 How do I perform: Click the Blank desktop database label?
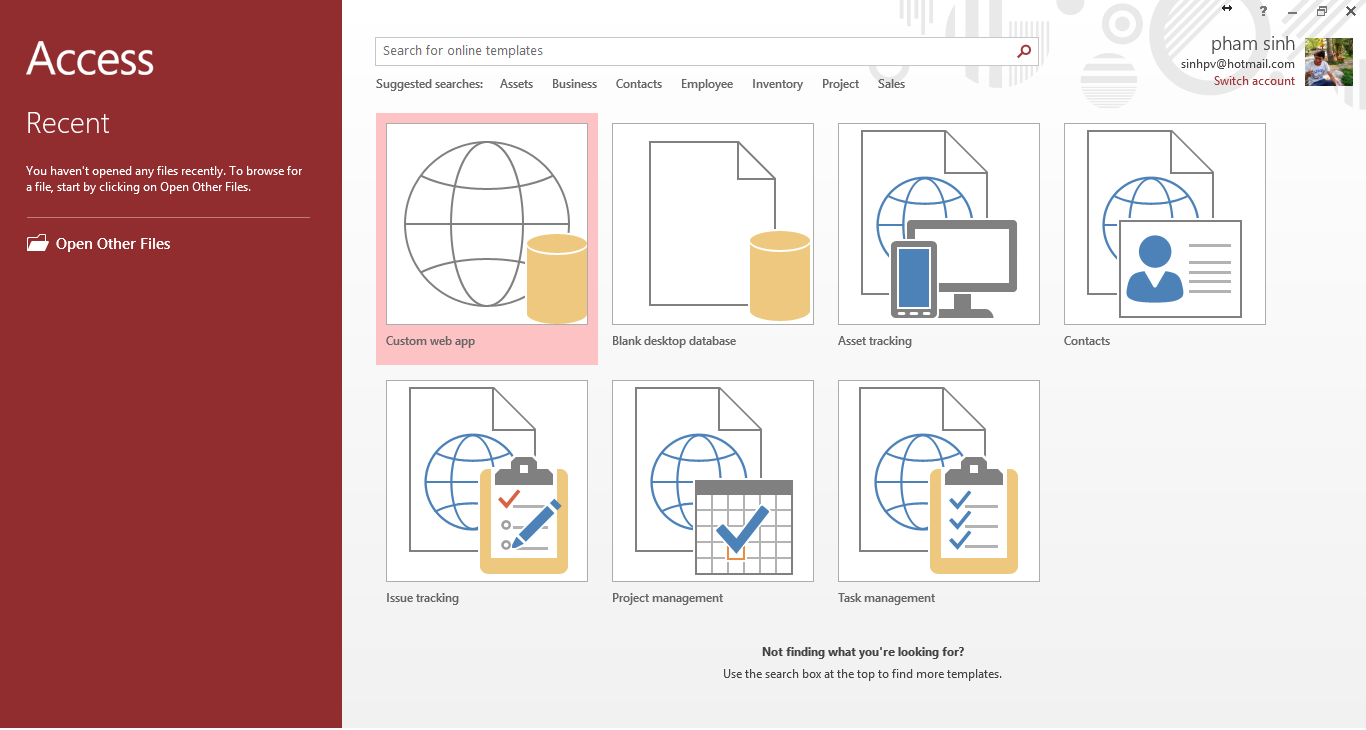(x=674, y=341)
